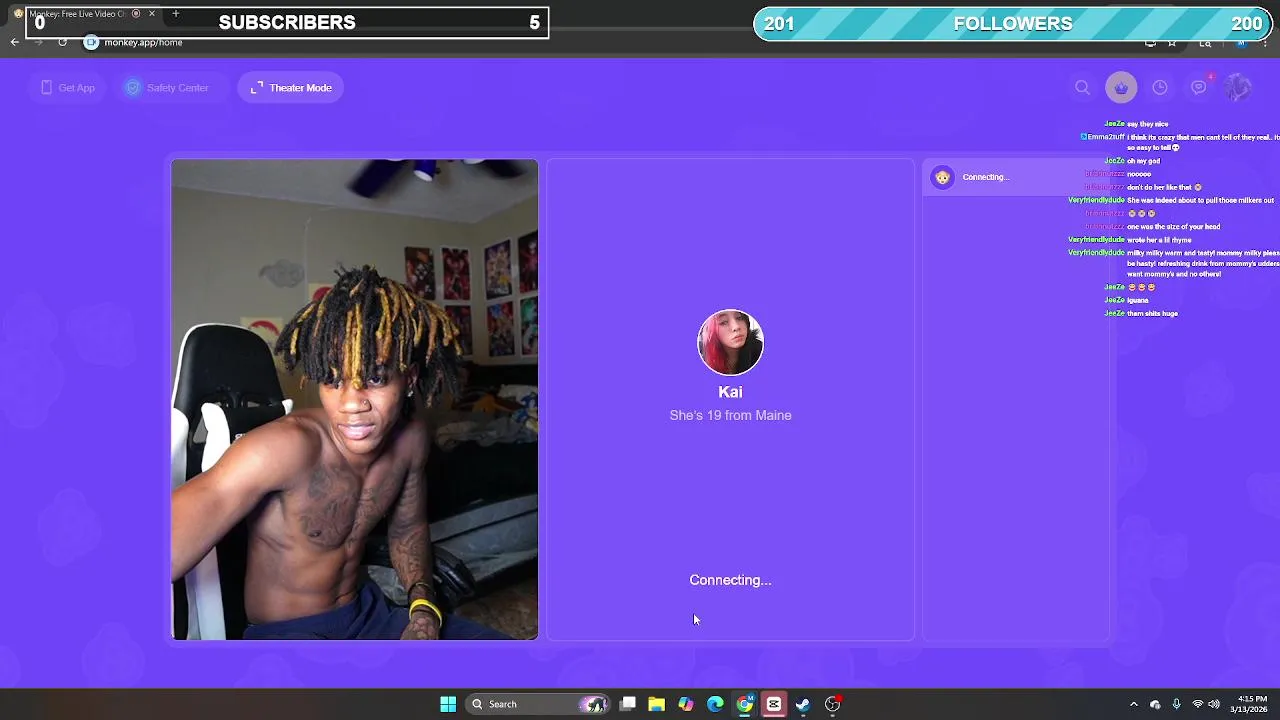The width and height of the screenshot is (1280, 720).
Task: Click the local webcam video preview
Action: (x=354, y=399)
